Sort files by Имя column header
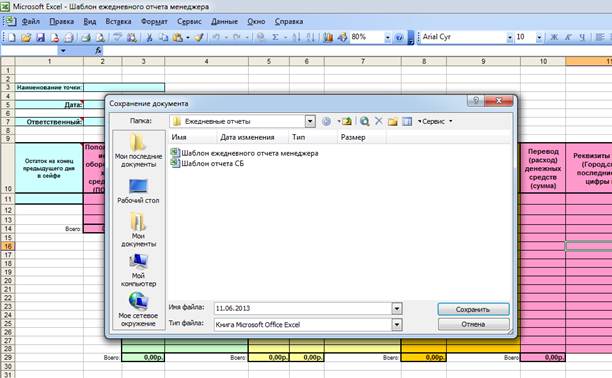 pos(193,137)
